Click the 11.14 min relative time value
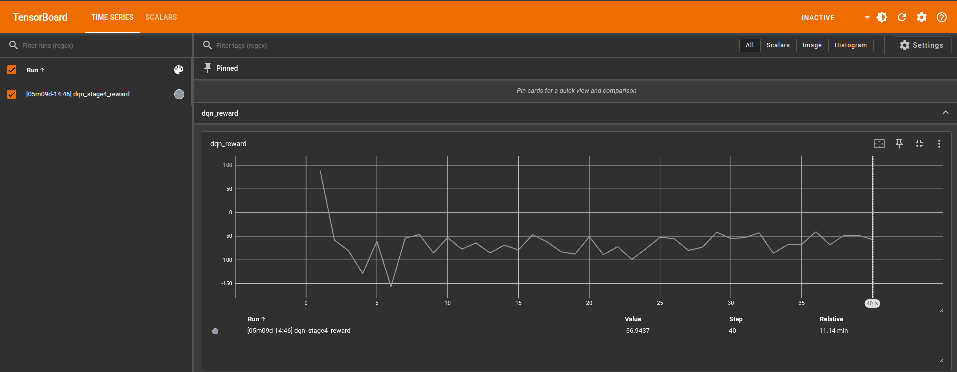This screenshot has width=957, height=372. click(834, 331)
